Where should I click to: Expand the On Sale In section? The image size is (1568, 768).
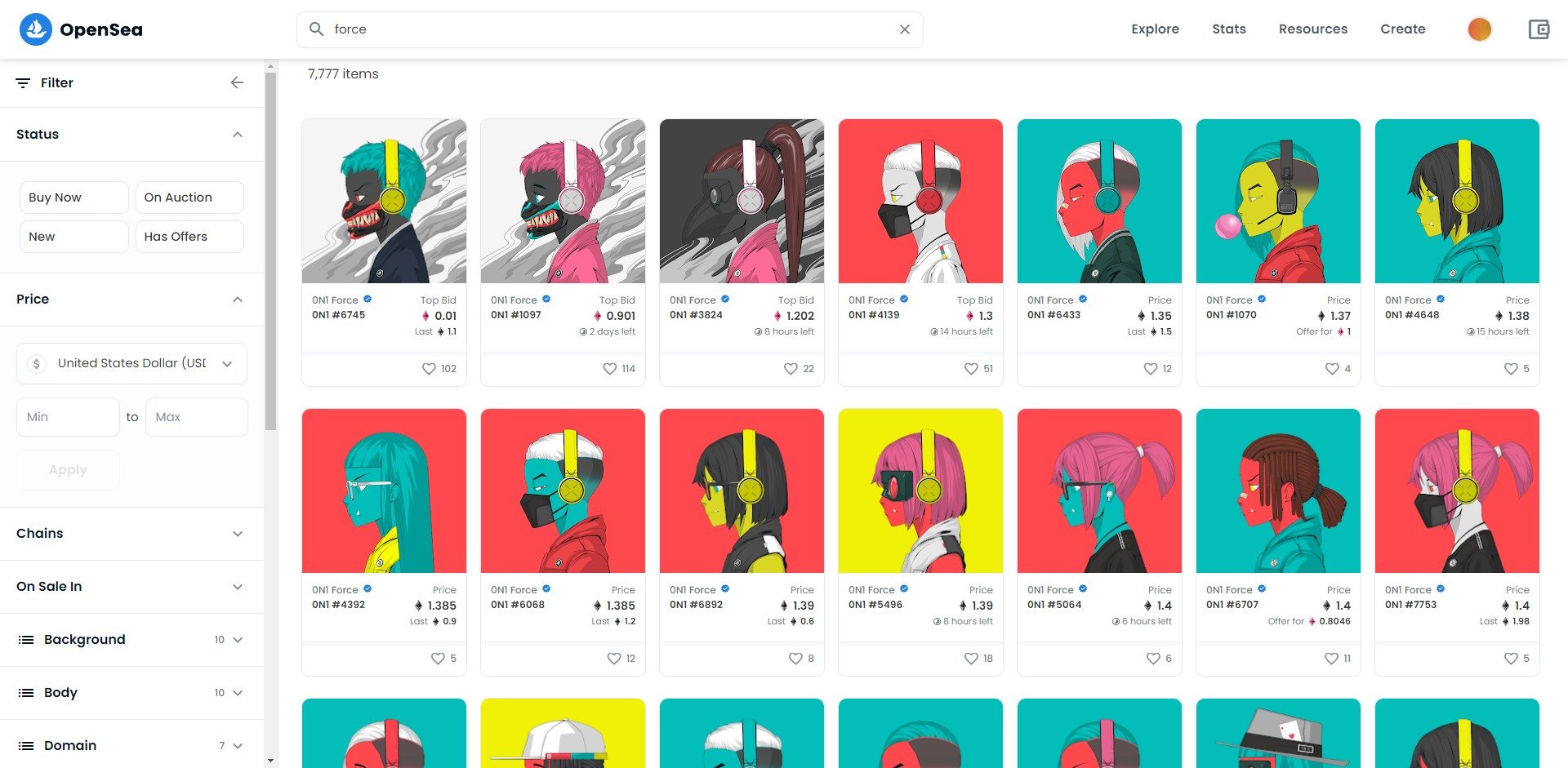pos(131,587)
